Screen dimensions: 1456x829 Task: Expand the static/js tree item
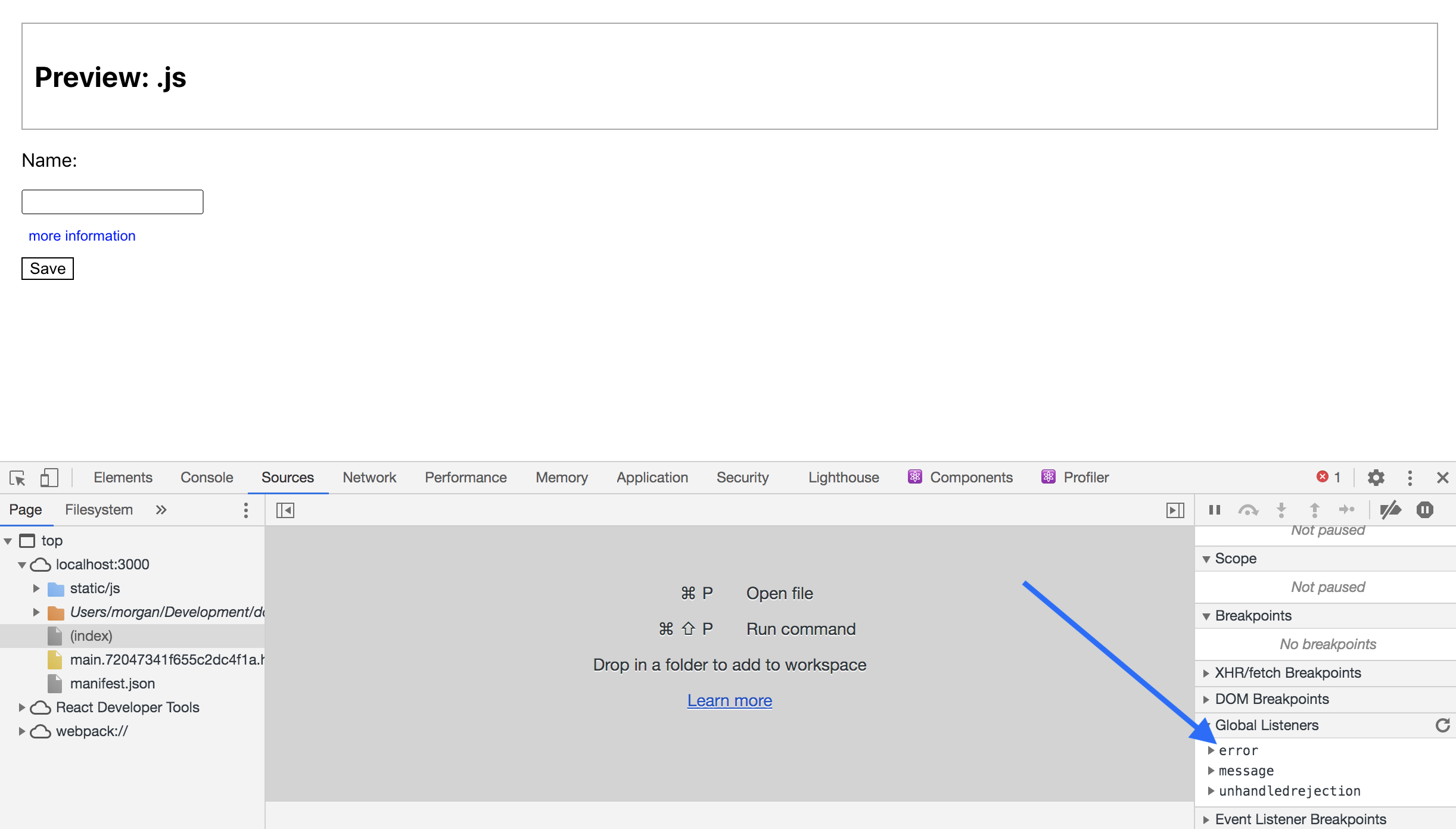(x=37, y=587)
